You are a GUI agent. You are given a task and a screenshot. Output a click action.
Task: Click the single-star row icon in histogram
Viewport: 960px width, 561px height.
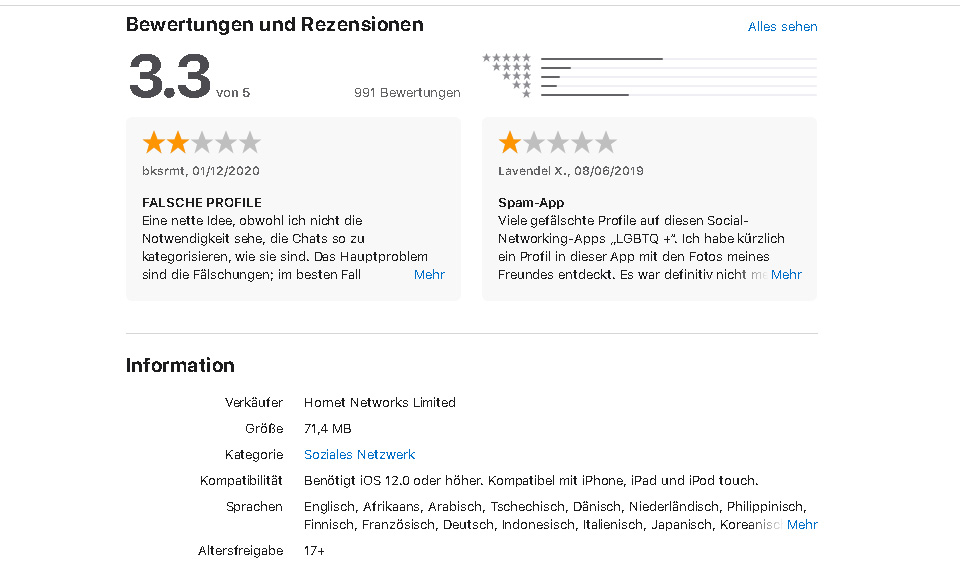click(x=526, y=94)
